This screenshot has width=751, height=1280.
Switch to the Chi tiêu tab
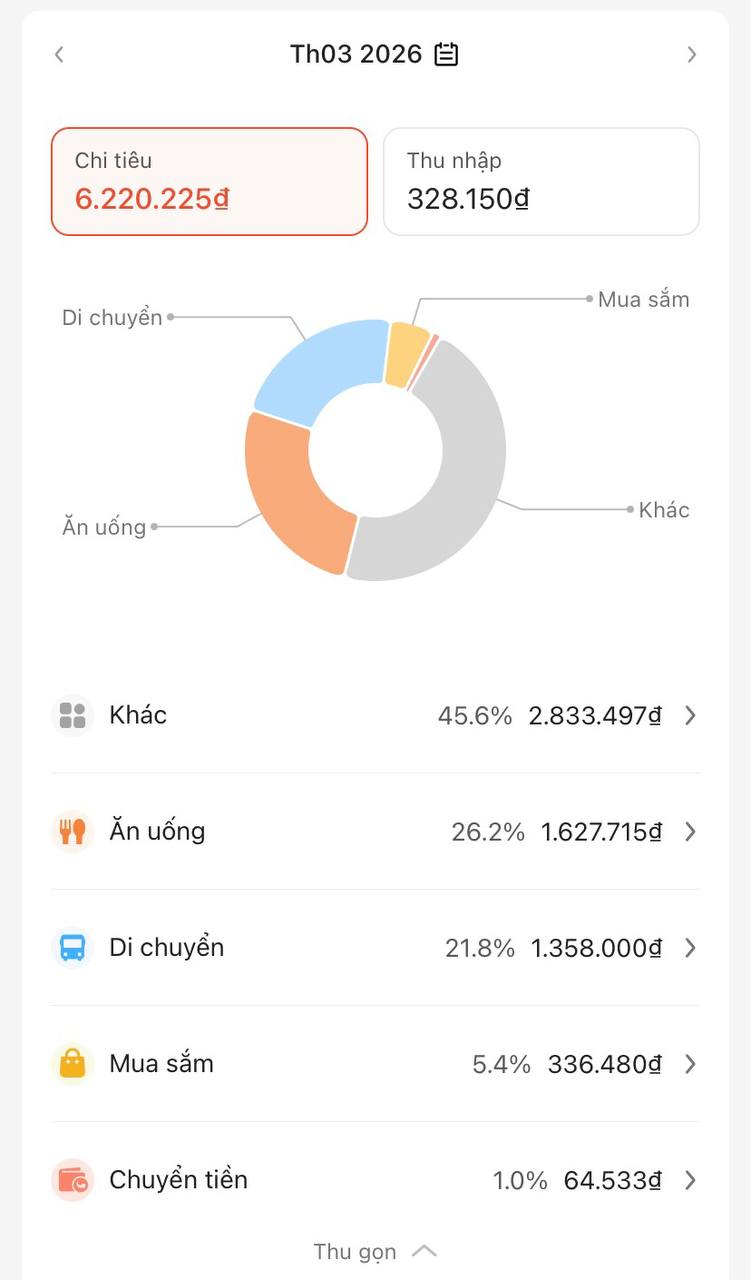[209, 181]
